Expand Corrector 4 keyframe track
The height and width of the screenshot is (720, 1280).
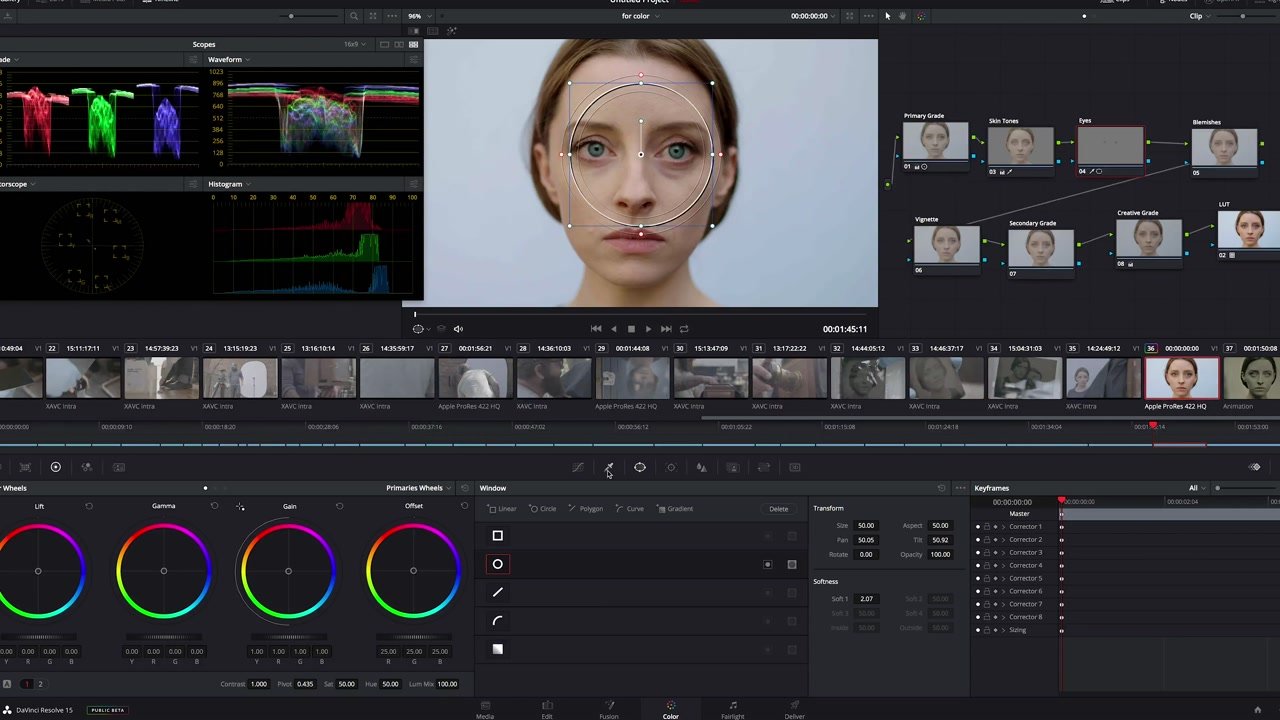[1003, 565]
